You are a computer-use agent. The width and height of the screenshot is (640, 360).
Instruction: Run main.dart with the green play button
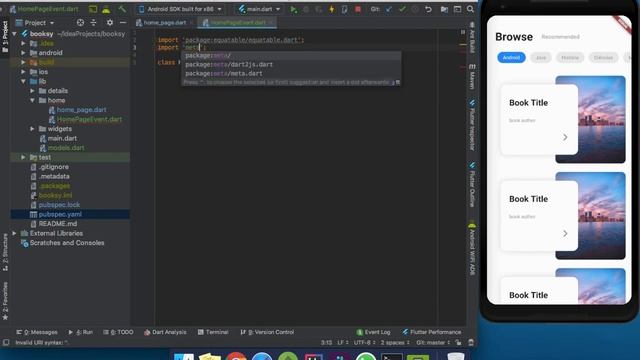(293, 9)
